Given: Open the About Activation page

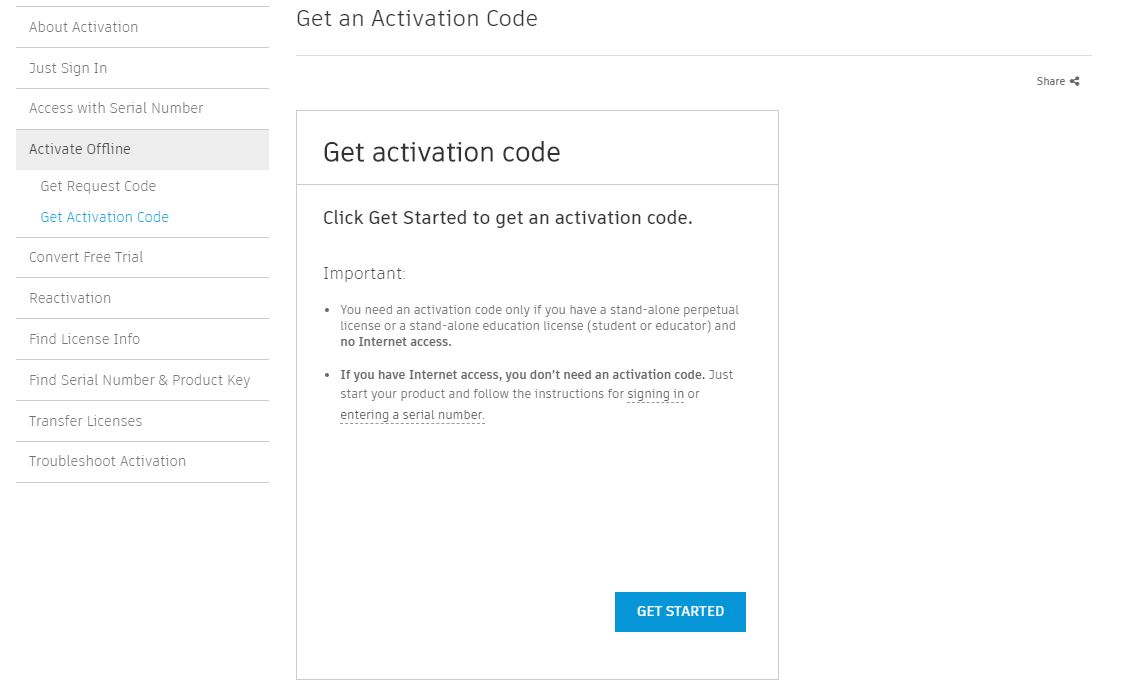Looking at the screenshot, I should (x=142, y=28).
